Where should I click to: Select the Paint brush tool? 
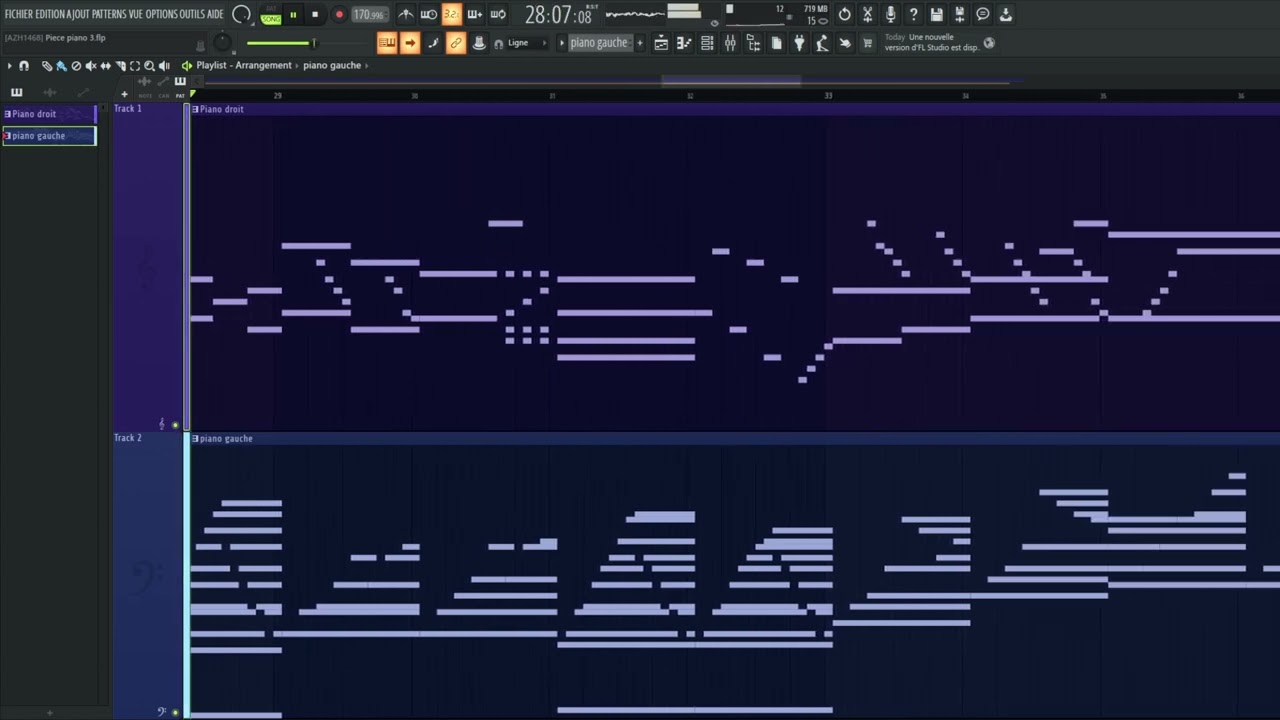pyautogui.click(x=61, y=66)
